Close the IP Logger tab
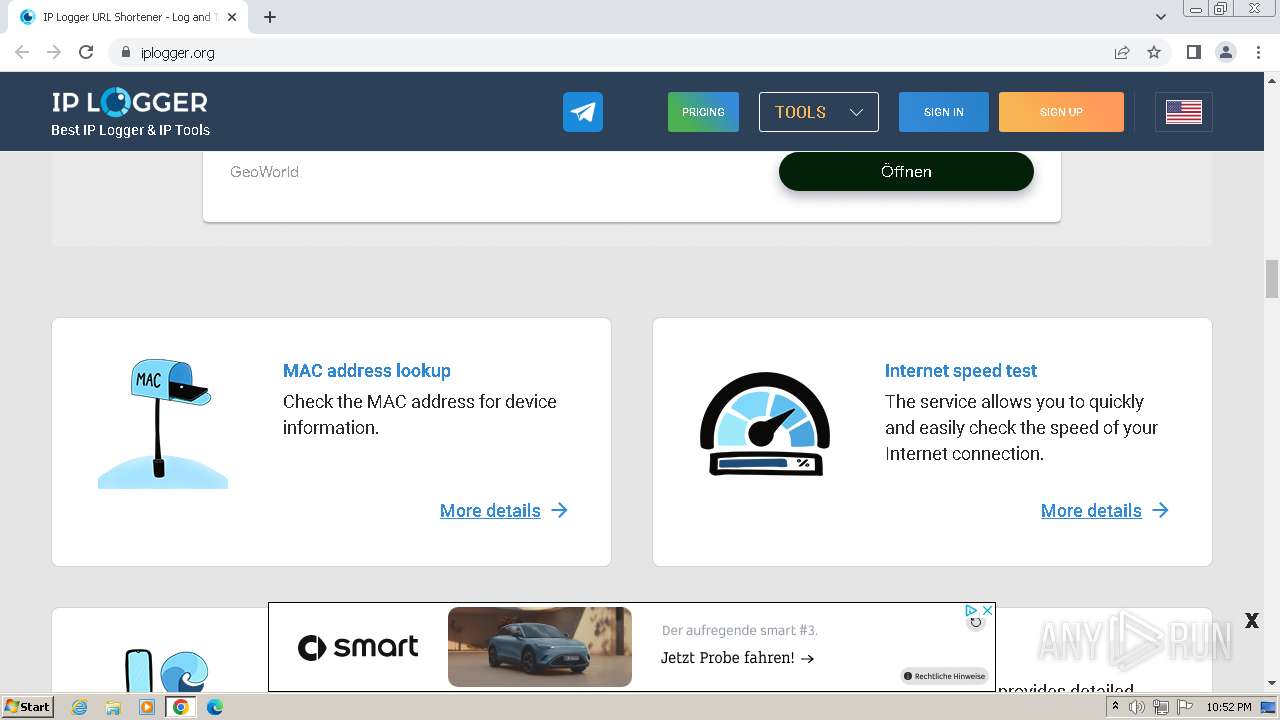1280x720 pixels. click(232, 17)
